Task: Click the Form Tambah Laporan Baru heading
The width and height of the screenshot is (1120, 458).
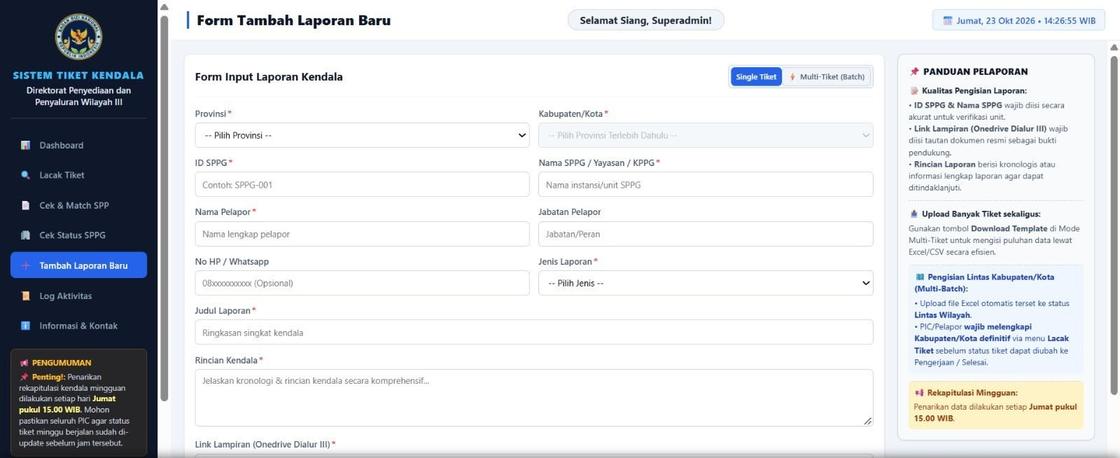Action: coord(294,20)
